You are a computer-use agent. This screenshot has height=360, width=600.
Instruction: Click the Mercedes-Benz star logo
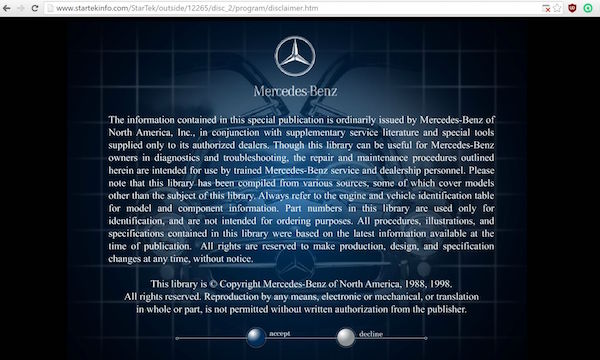[295, 56]
